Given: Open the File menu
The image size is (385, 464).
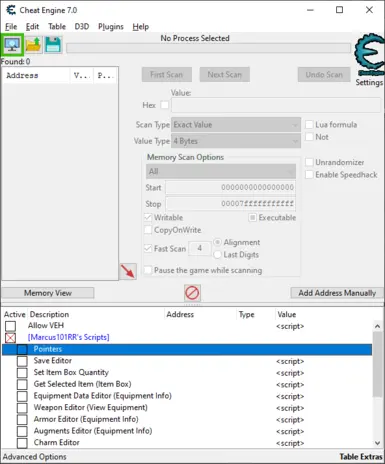Looking at the screenshot, I should tap(11, 27).
